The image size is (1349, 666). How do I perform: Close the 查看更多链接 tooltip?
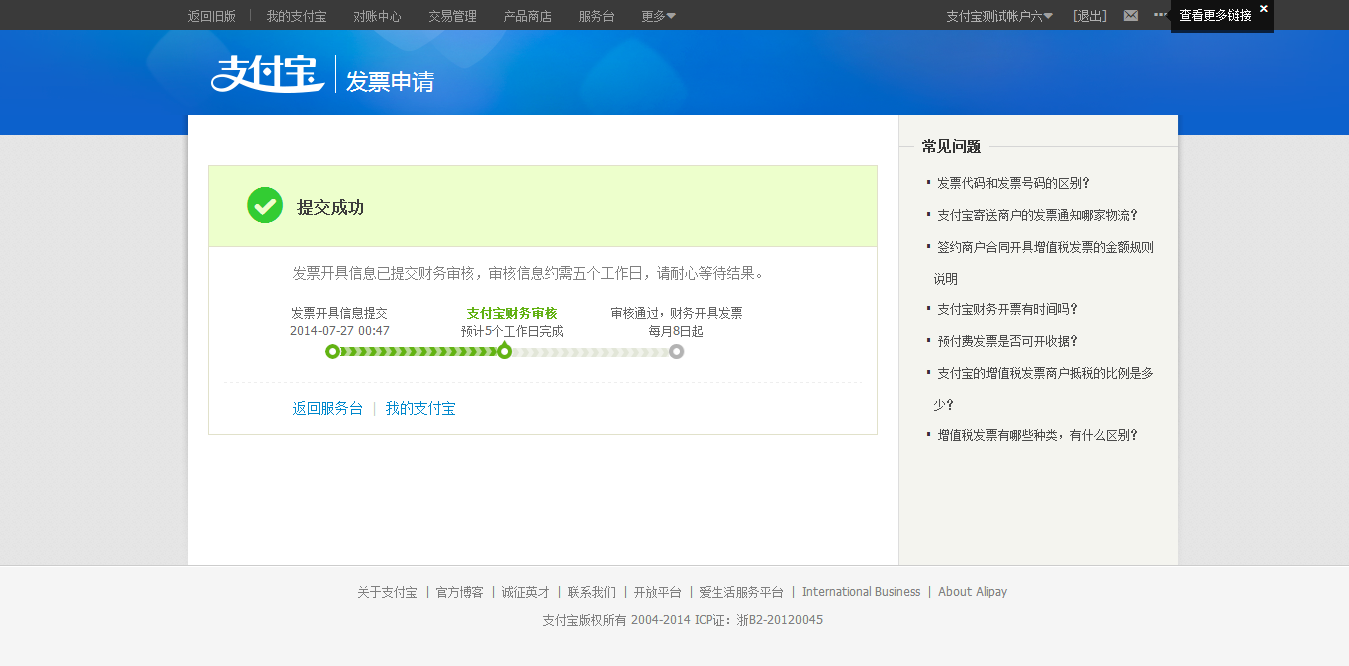pyautogui.click(x=1264, y=8)
